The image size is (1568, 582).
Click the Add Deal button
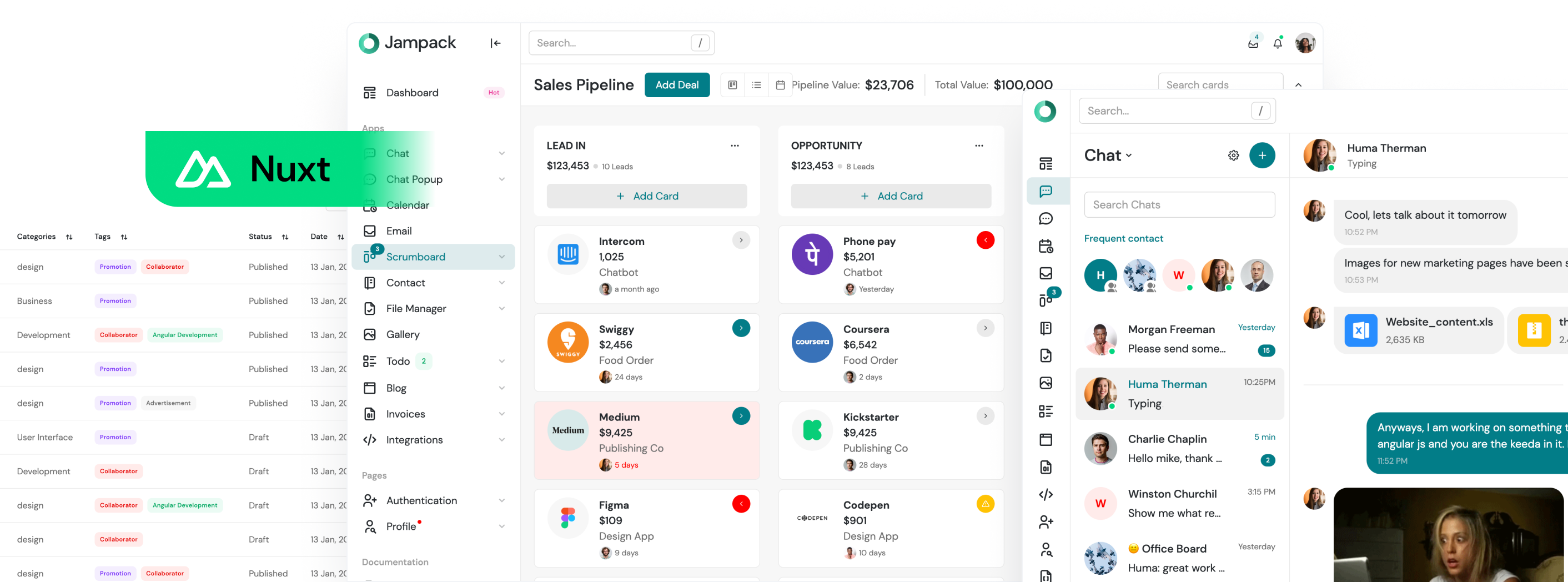pyautogui.click(x=677, y=85)
